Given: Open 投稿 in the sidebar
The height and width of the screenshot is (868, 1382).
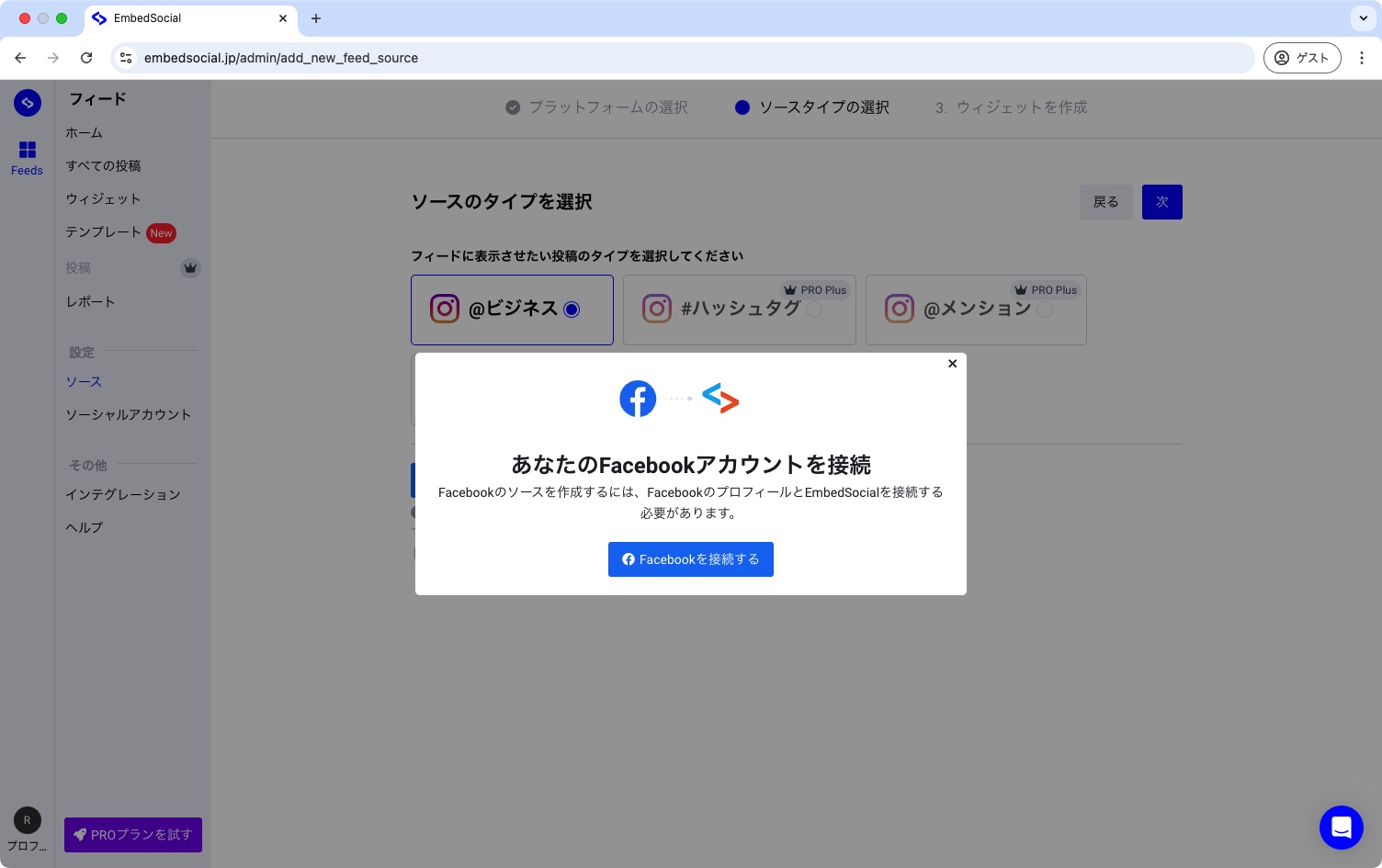Looking at the screenshot, I should point(78,268).
